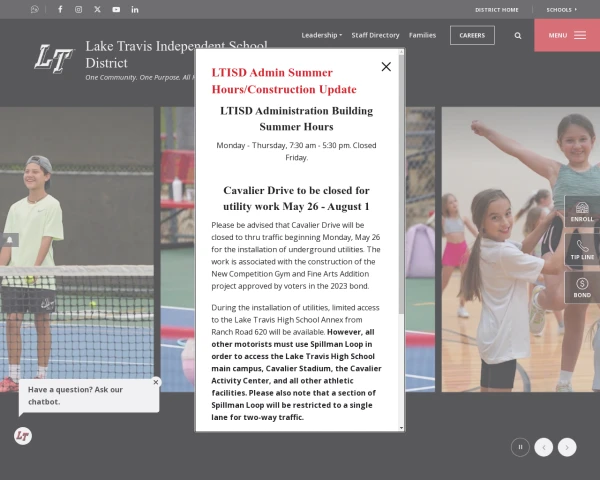The height and width of the screenshot is (480, 600).
Task: Open the district LinkedIn page
Action: pos(135,9)
